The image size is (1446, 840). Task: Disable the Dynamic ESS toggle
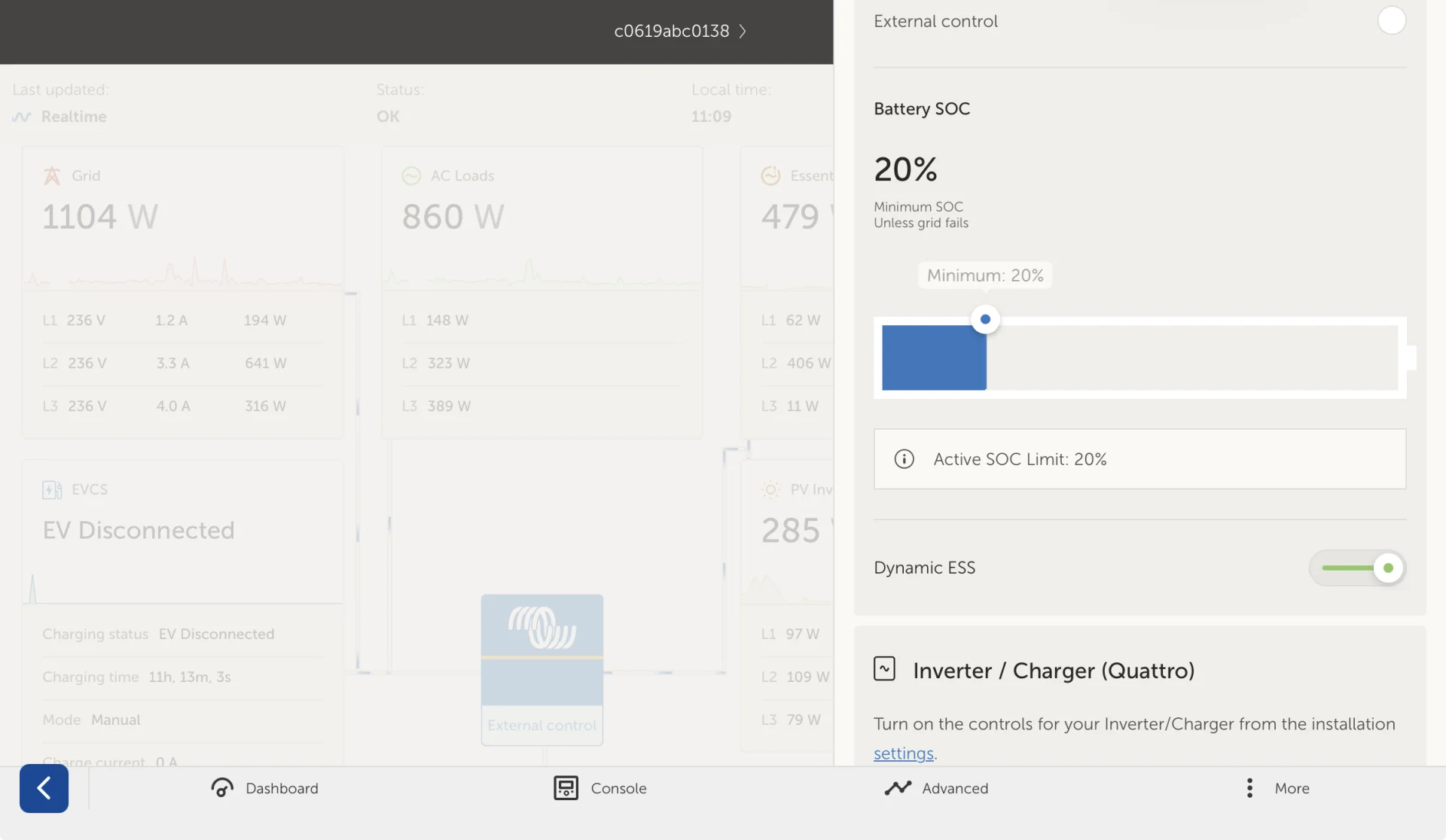coord(1357,568)
